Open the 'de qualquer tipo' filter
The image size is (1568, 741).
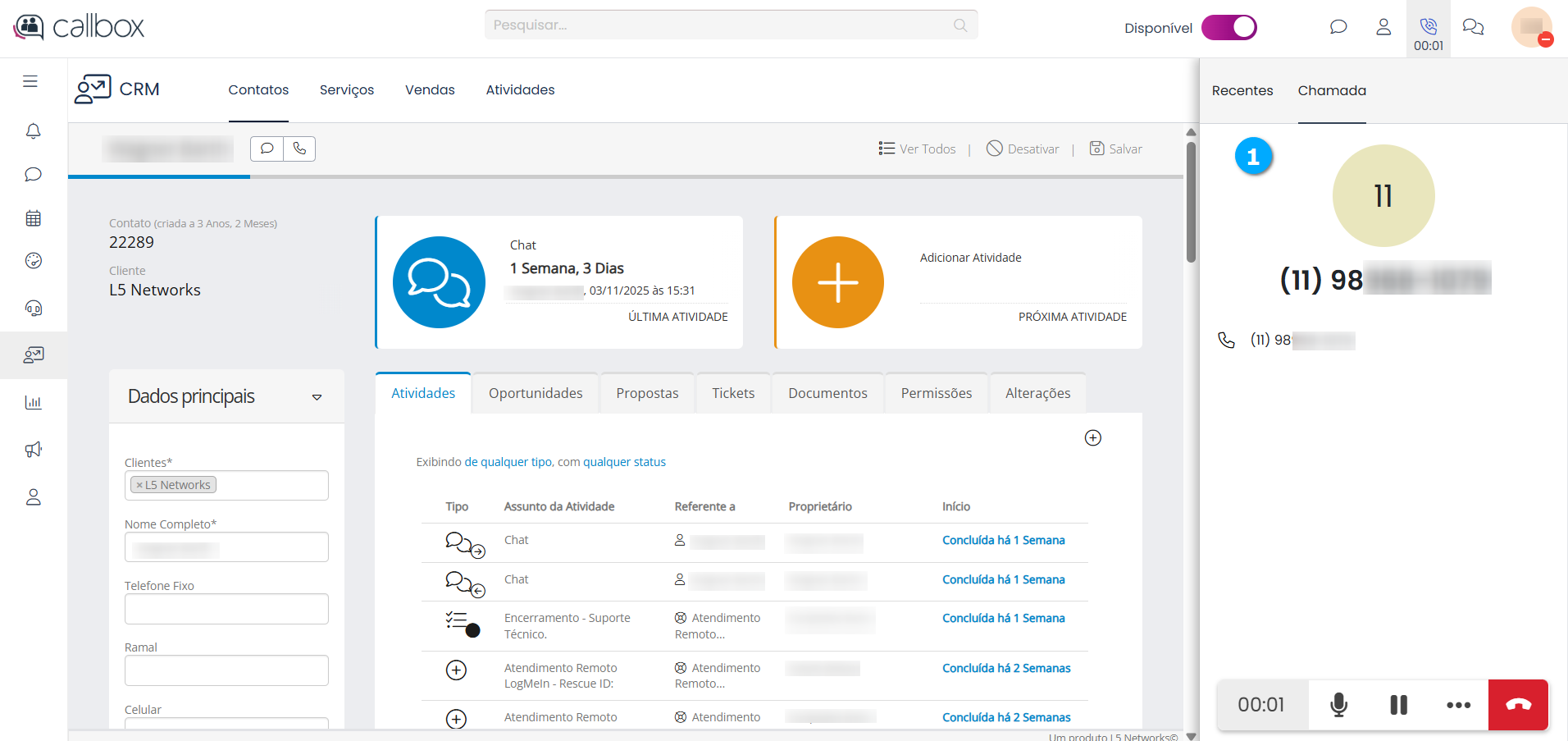(x=508, y=462)
